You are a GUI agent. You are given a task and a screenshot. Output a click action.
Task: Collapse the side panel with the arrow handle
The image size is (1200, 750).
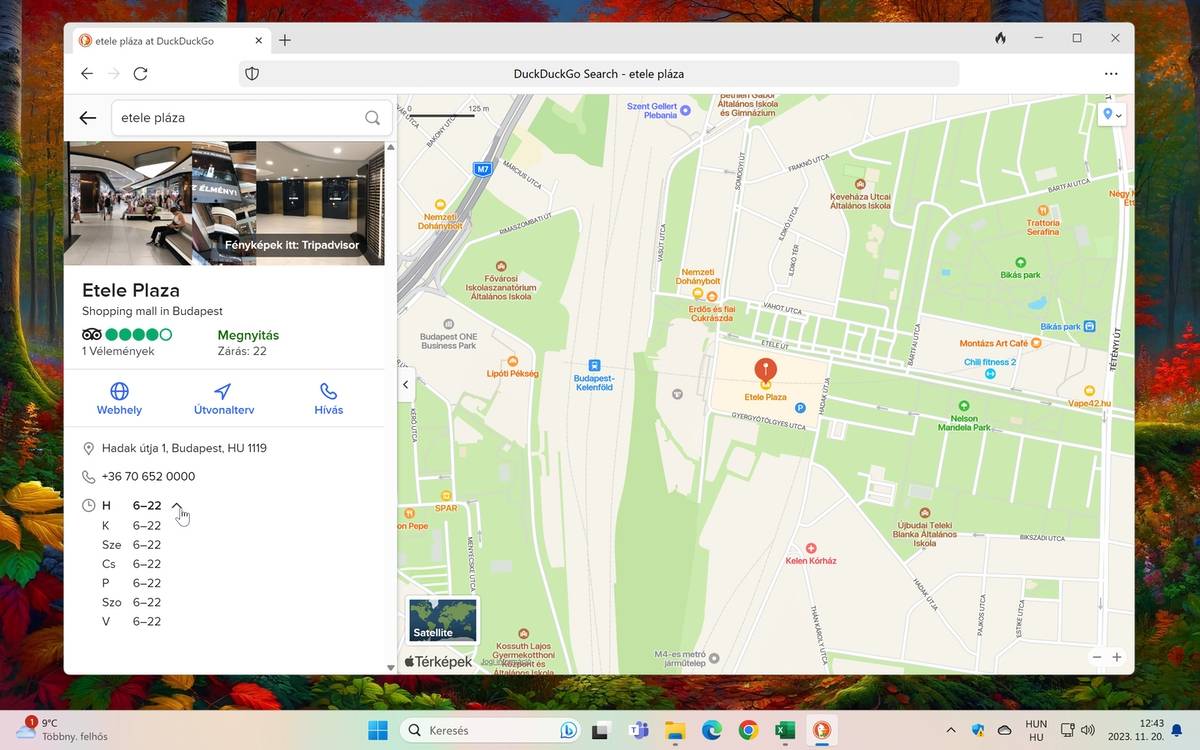point(406,384)
